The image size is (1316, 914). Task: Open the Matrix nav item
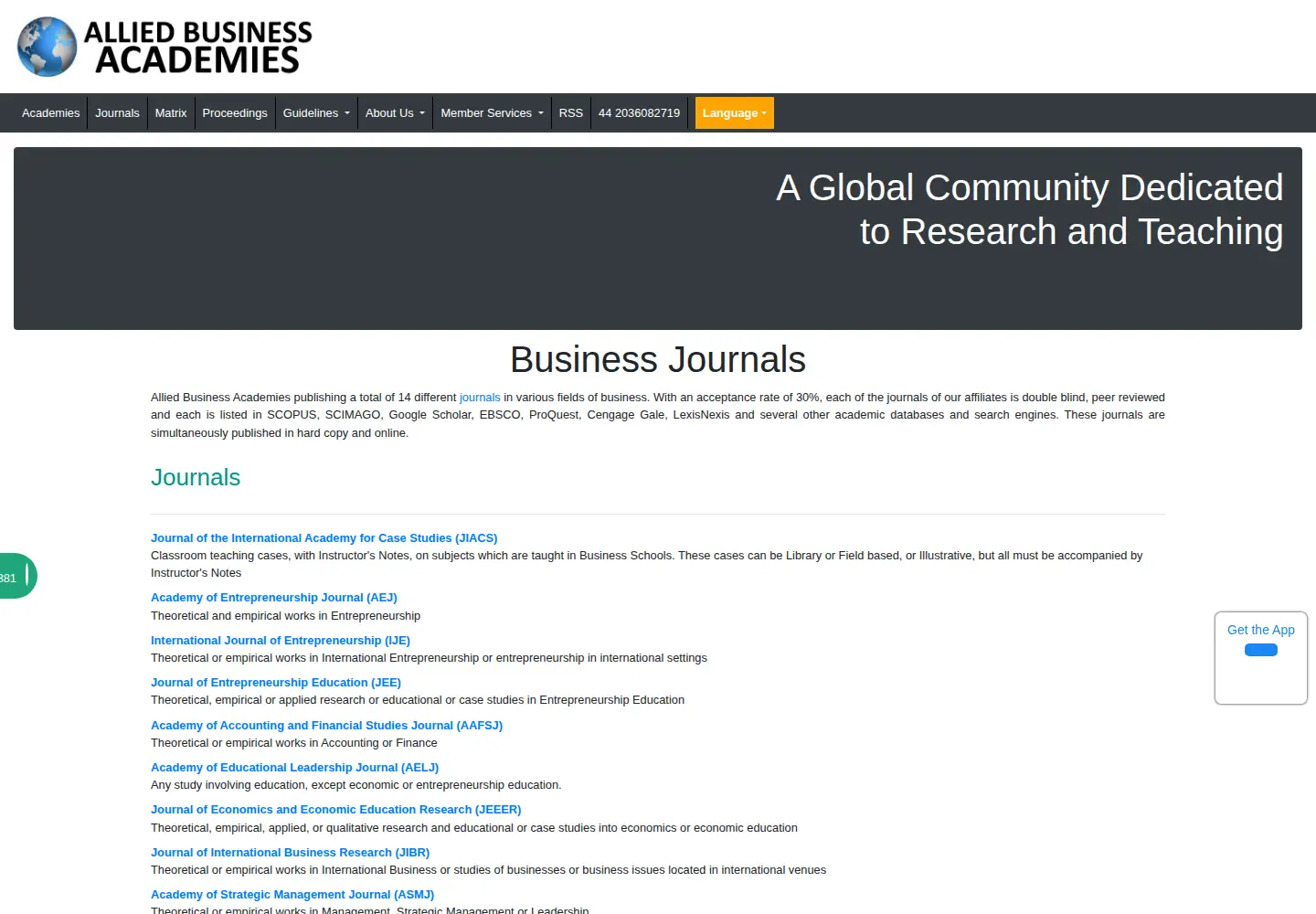click(171, 113)
